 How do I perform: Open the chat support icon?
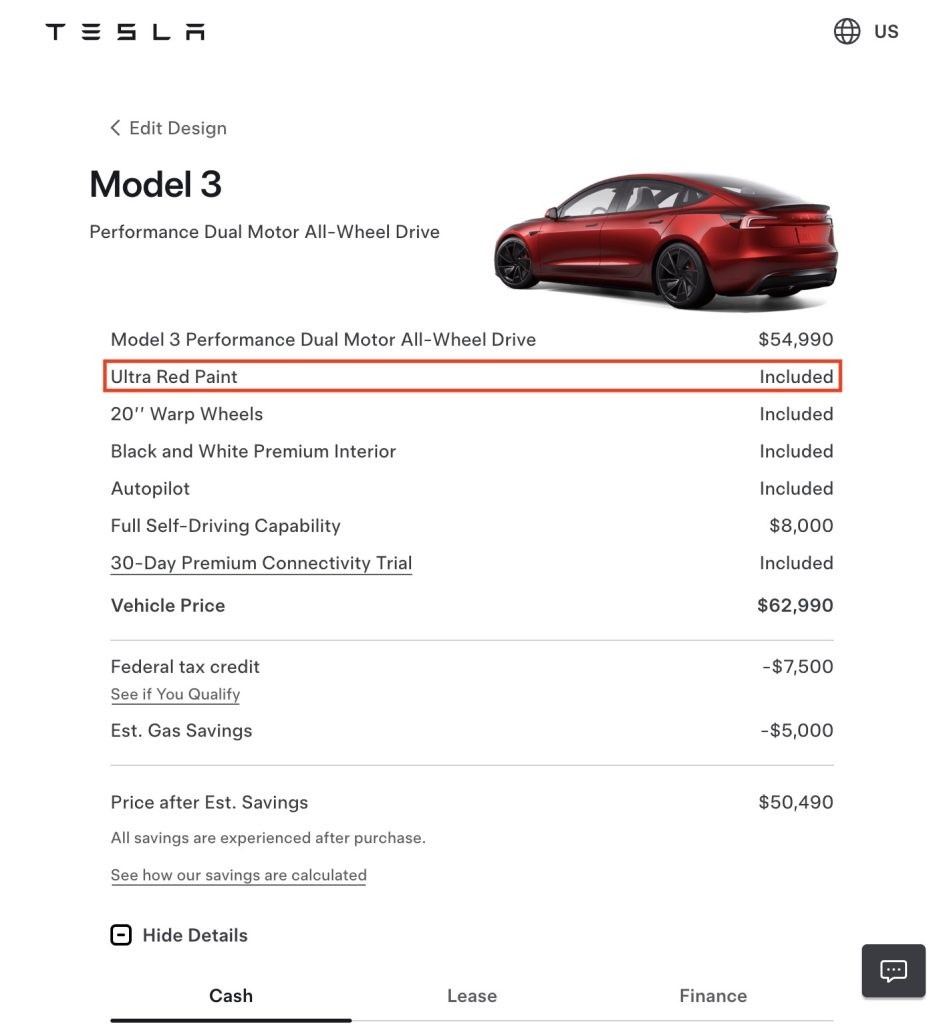coord(893,970)
